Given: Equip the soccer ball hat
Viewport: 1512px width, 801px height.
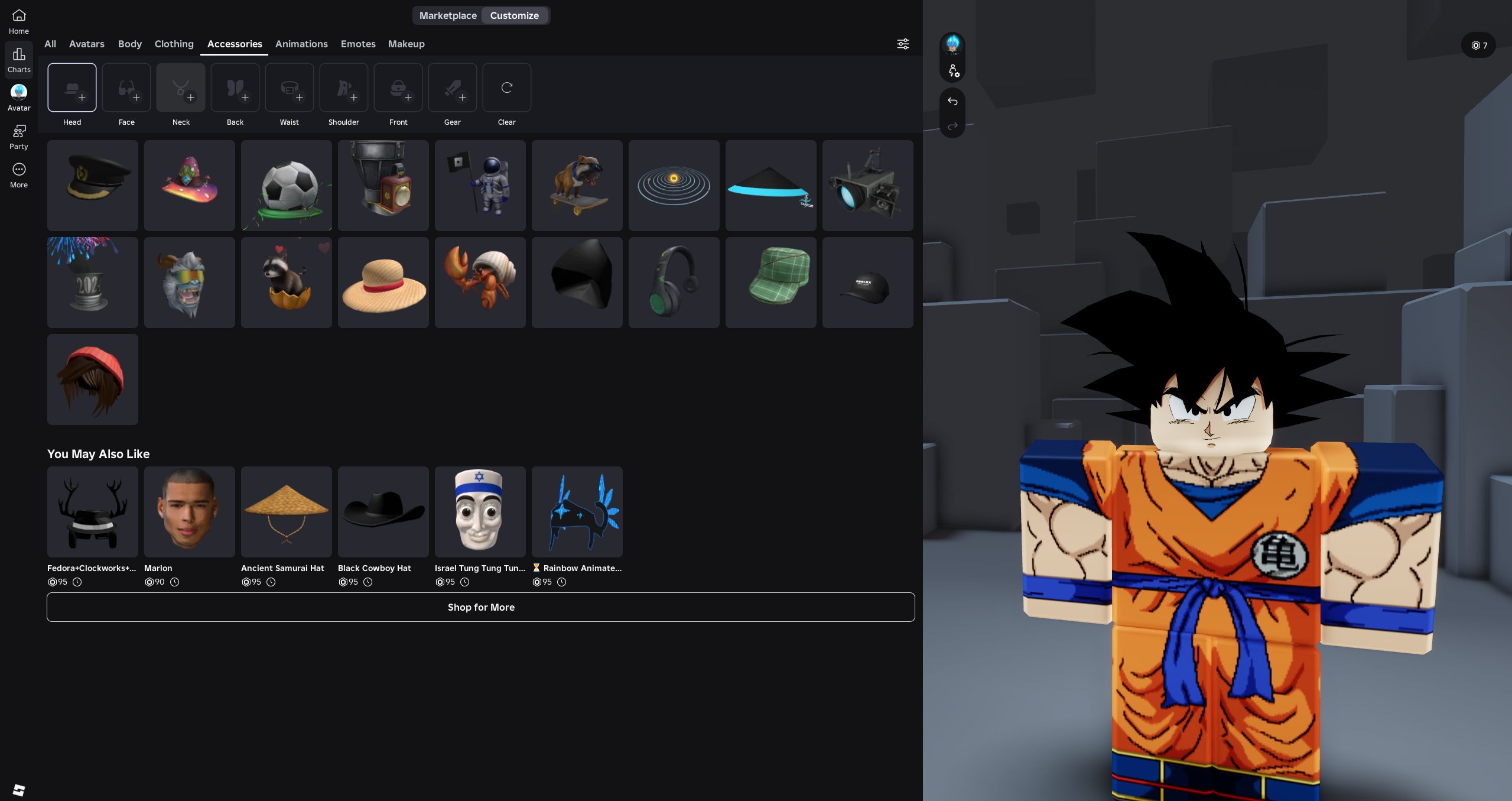Looking at the screenshot, I should coord(287,186).
